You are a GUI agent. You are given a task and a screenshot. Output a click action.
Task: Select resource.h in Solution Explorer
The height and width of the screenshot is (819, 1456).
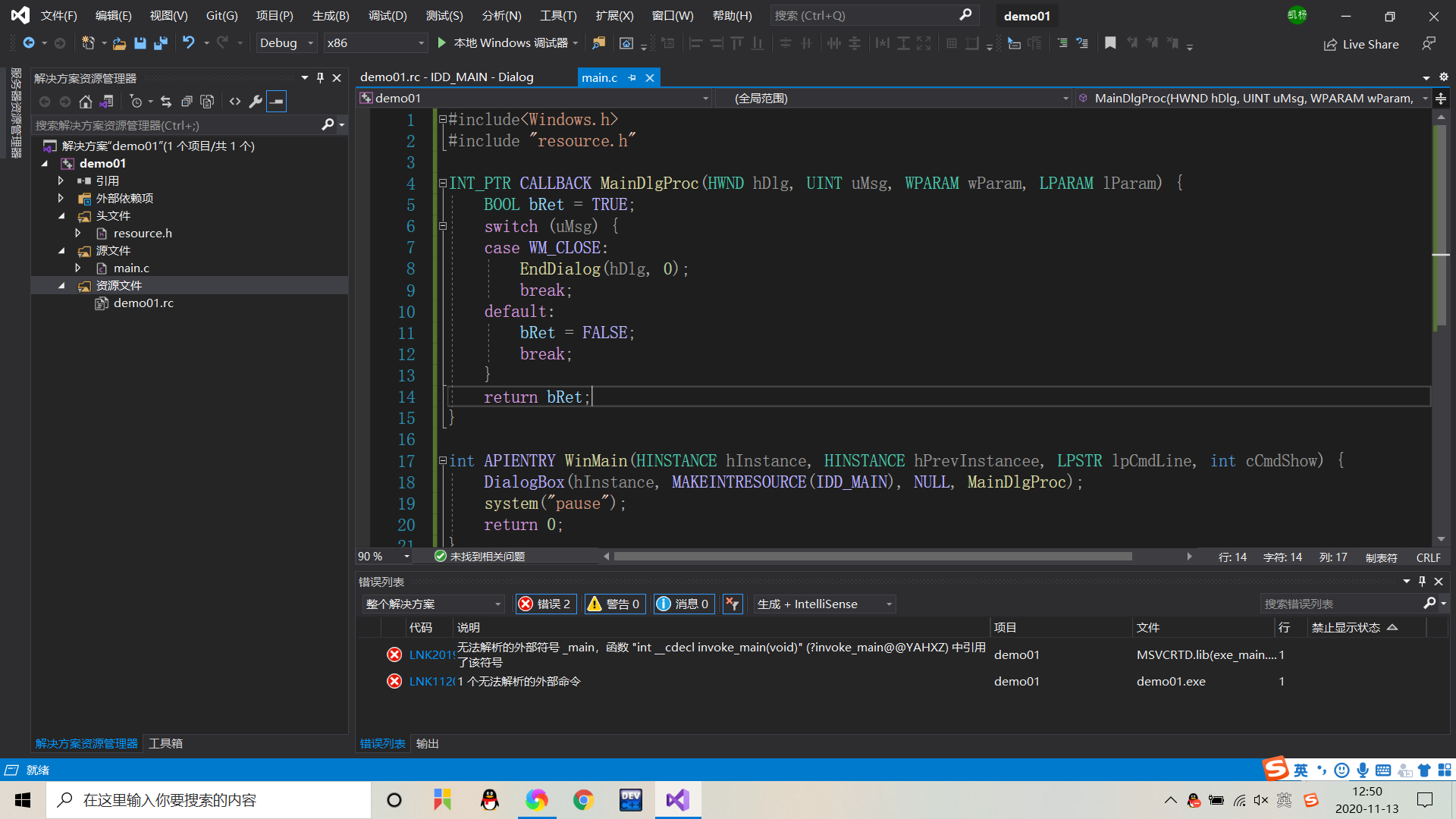(x=143, y=233)
